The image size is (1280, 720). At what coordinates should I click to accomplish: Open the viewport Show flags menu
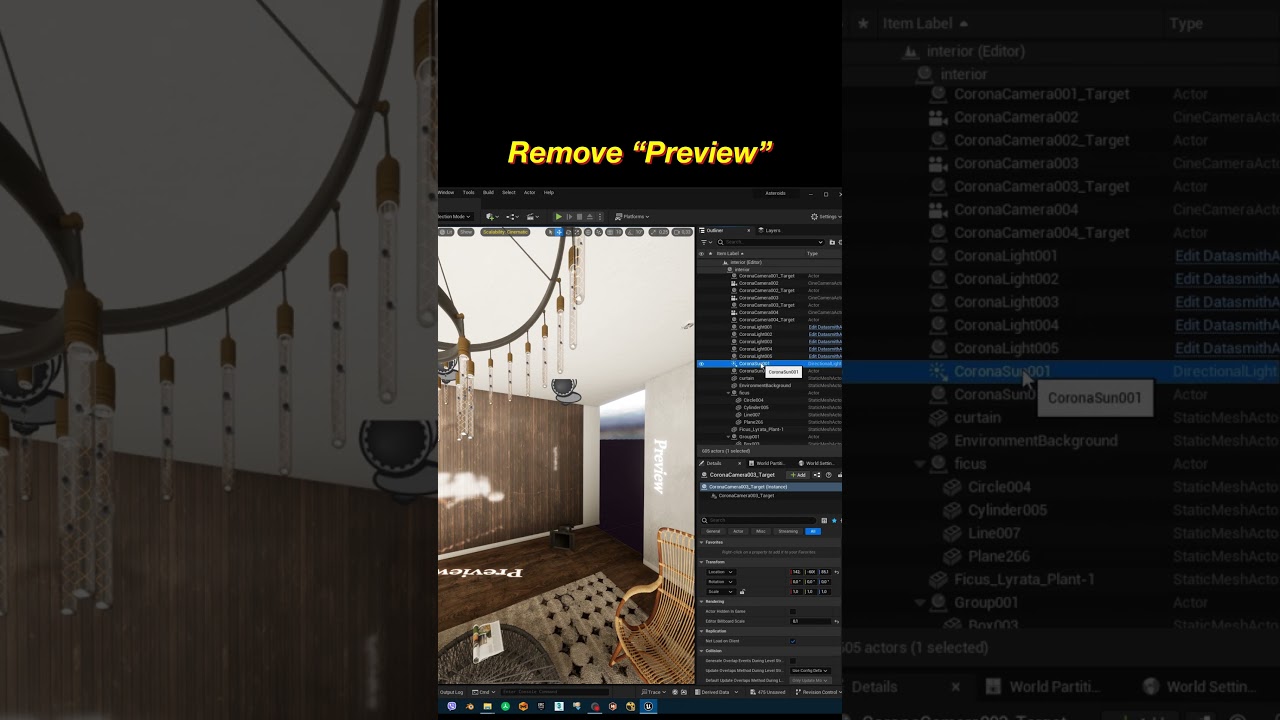466,232
